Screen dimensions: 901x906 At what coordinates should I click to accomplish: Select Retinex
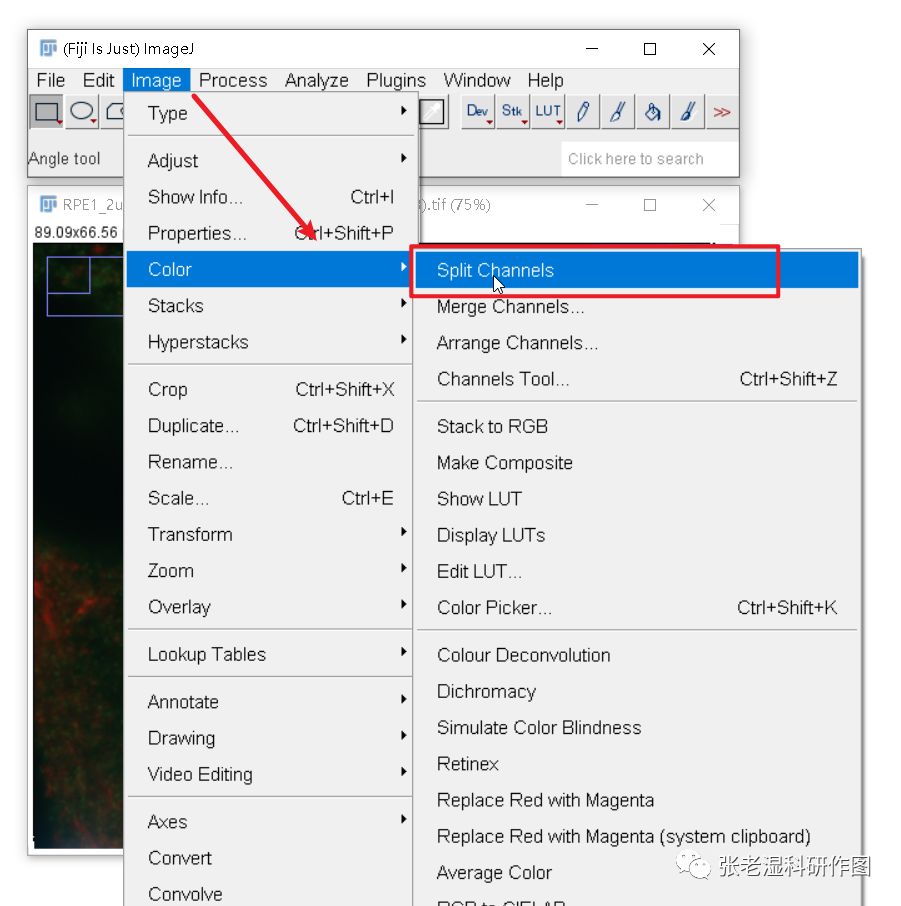click(637, 764)
